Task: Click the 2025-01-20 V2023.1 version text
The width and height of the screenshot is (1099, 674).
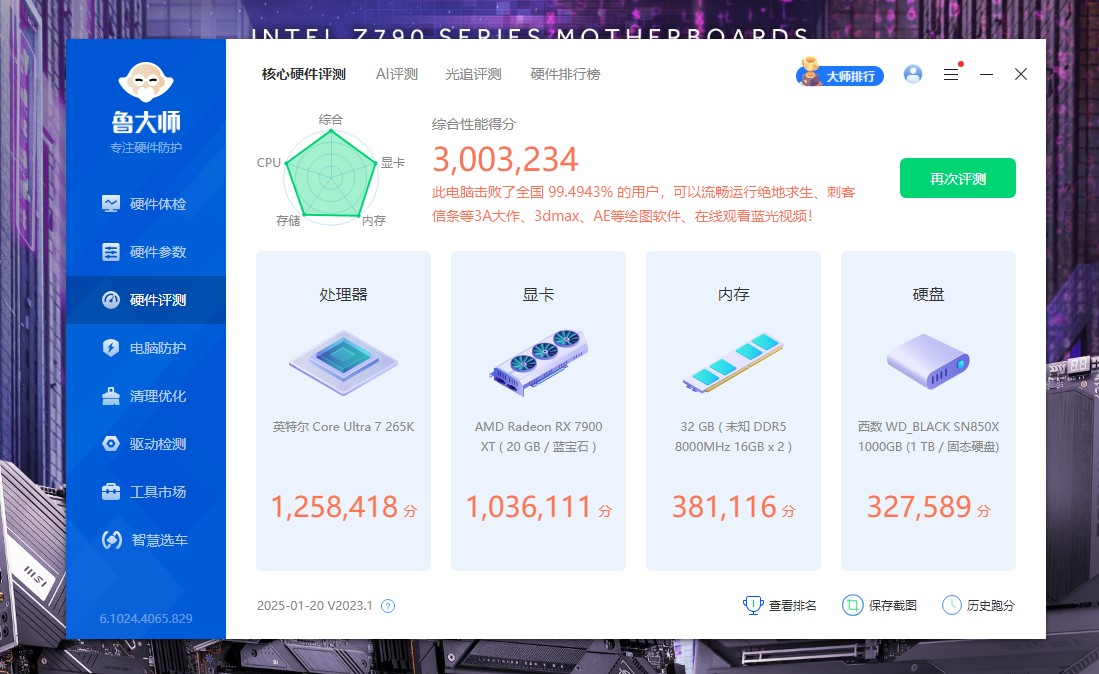Action: click(x=315, y=606)
